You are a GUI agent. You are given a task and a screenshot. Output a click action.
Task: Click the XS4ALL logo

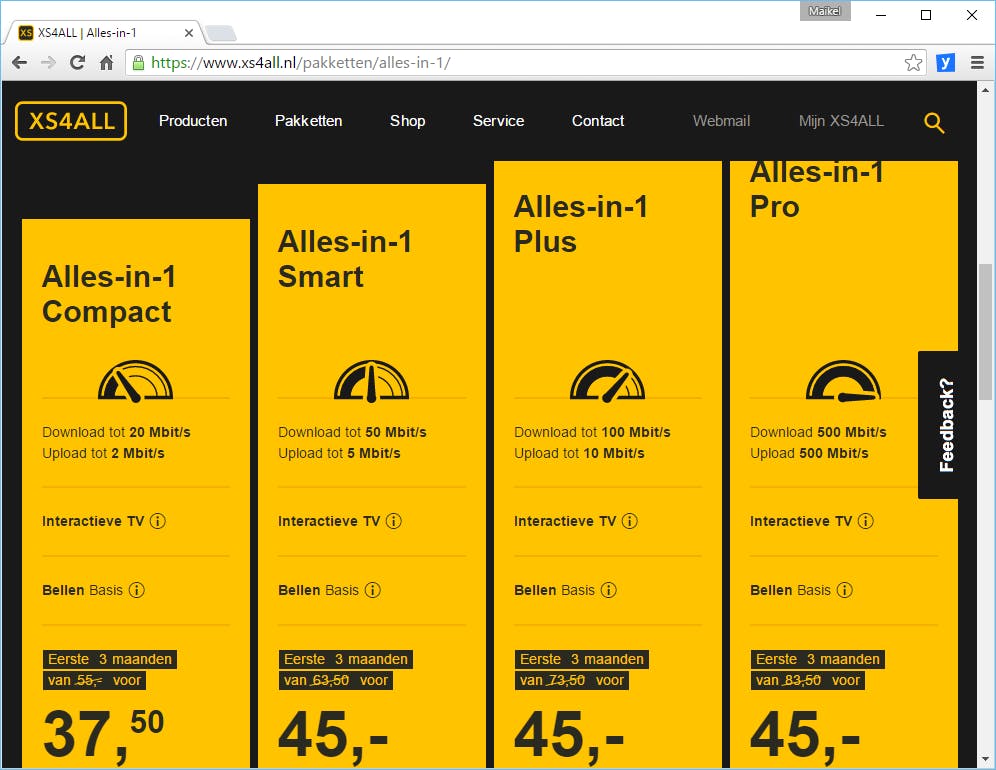(x=71, y=121)
